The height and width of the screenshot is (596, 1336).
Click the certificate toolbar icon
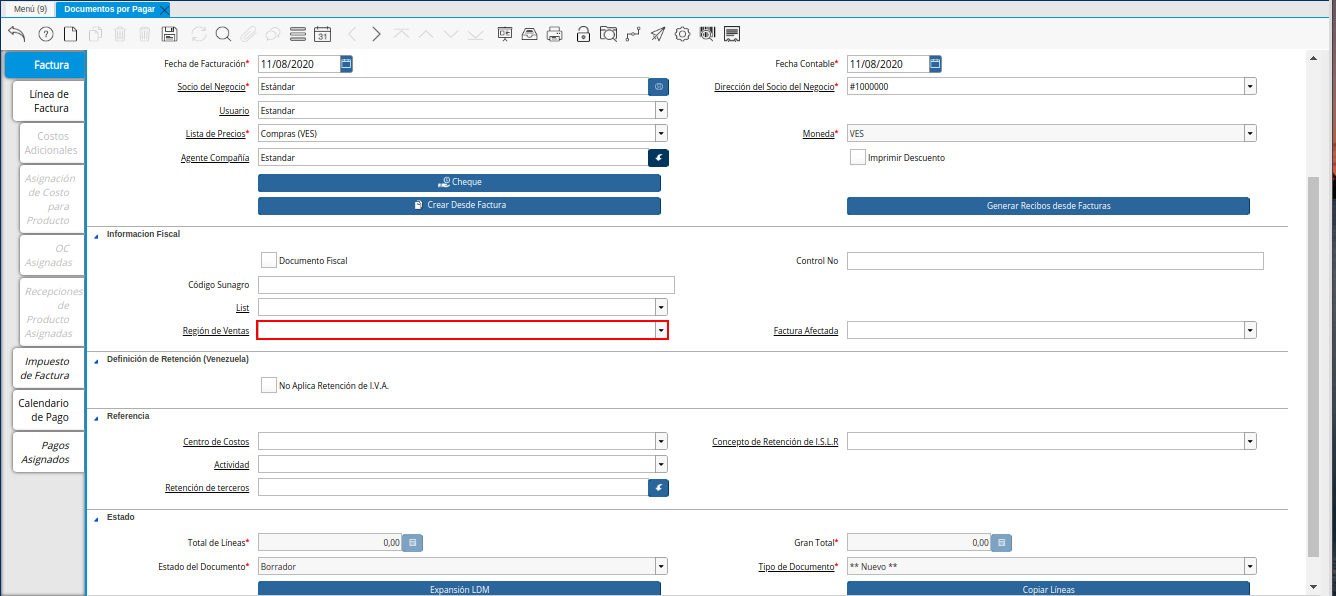click(732, 34)
